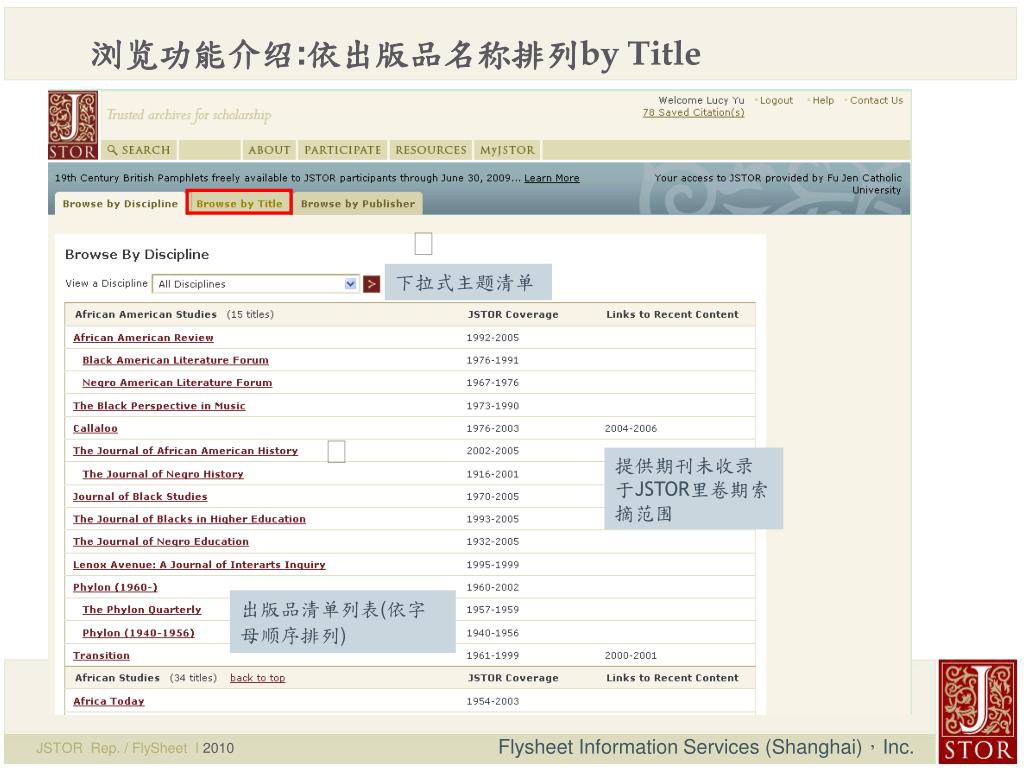Open Lenox Avenue: A Journal of Interarts Inquiry
This screenshot has height=768, width=1024.
pyautogui.click(x=199, y=564)
